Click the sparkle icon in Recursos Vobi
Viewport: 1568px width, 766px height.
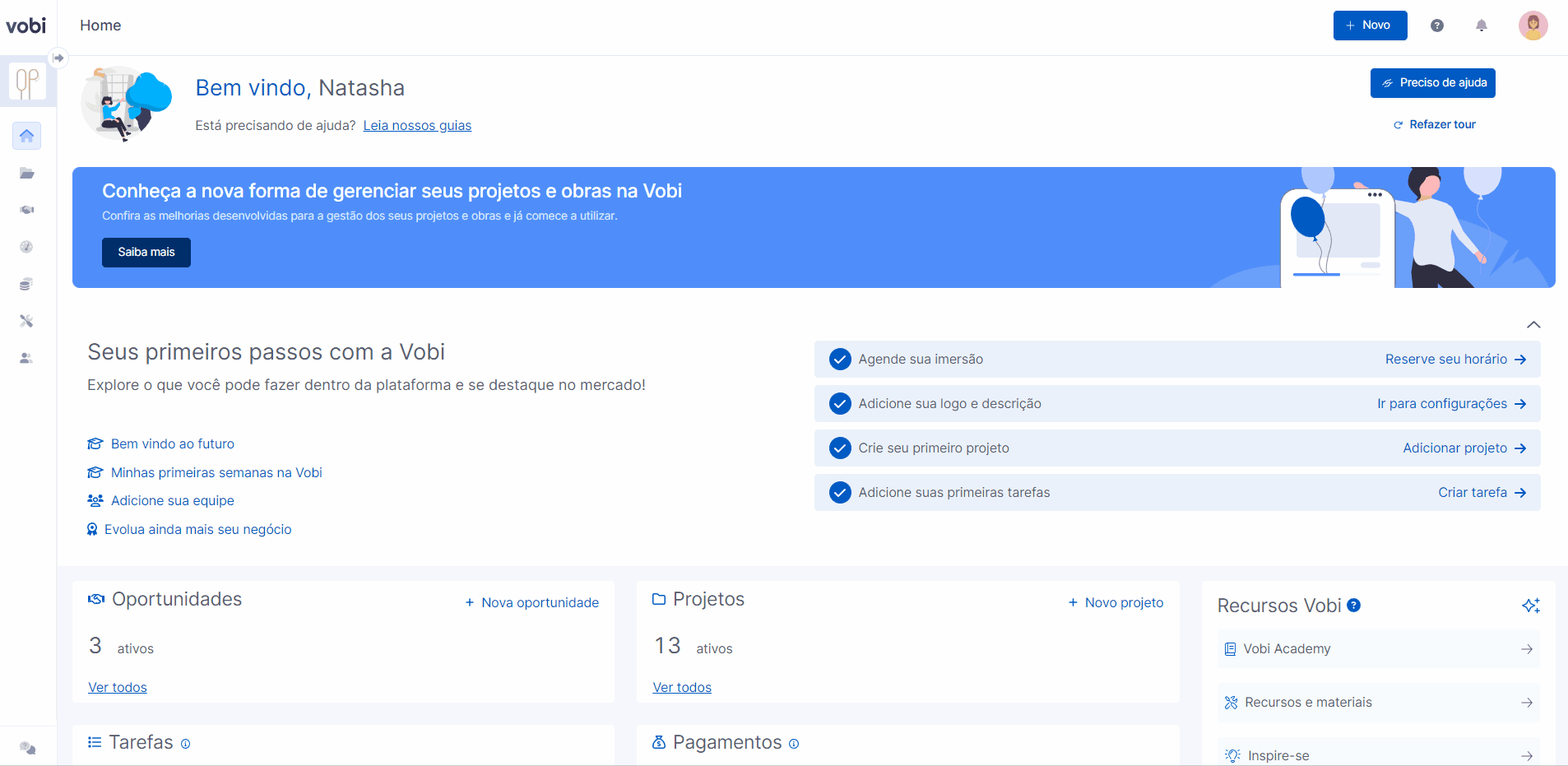1531,606
